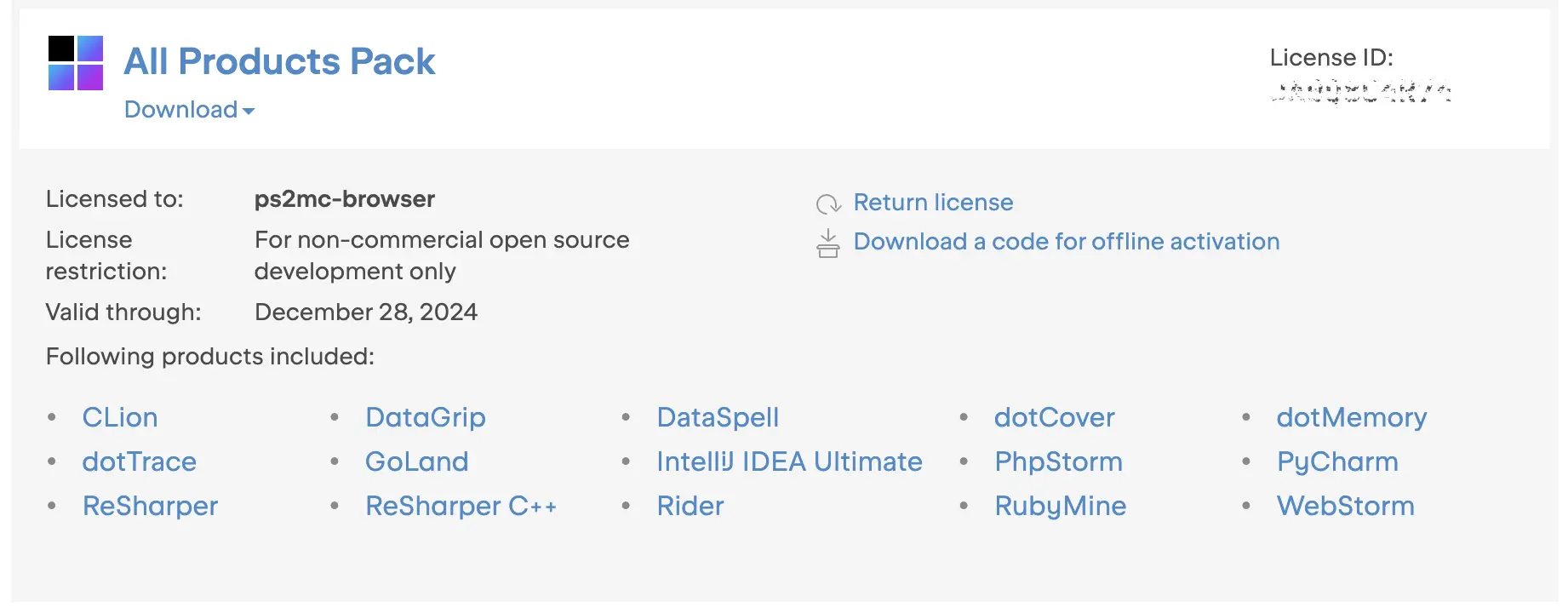The width and height of the screenshot is (1568, 613).
Task: Open the PhpStorm product page
Action: tap(1057, 461)
